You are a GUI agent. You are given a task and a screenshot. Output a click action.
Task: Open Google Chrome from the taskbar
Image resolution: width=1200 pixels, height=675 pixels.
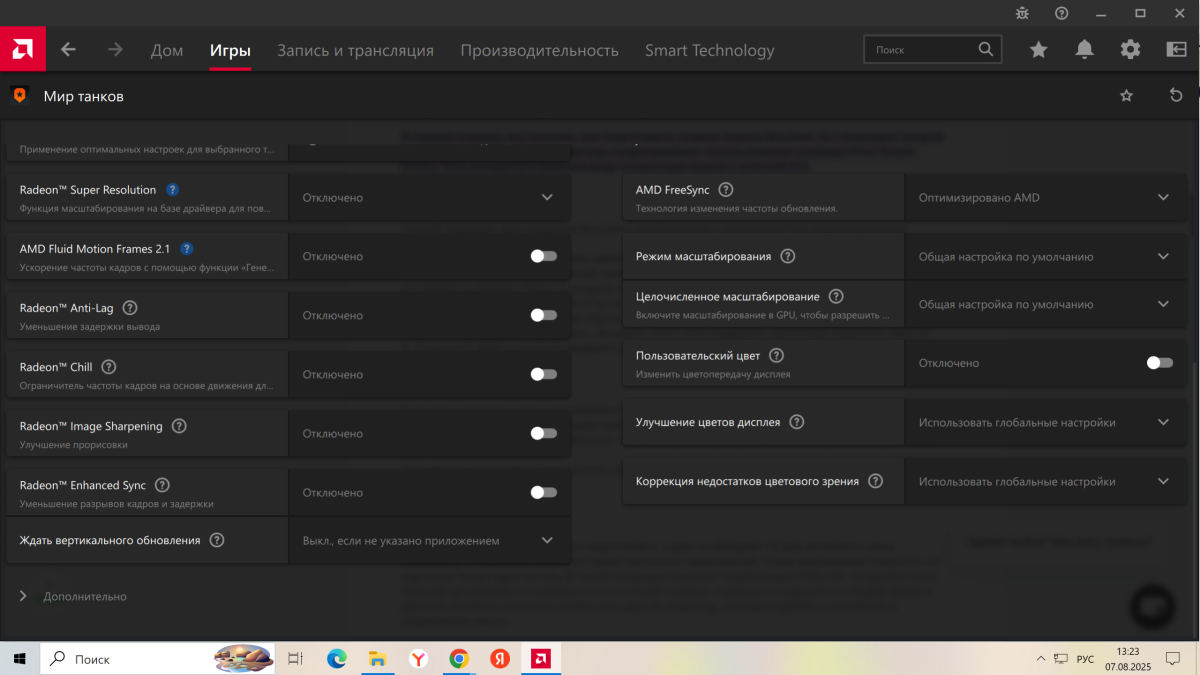tap(459, 659)
